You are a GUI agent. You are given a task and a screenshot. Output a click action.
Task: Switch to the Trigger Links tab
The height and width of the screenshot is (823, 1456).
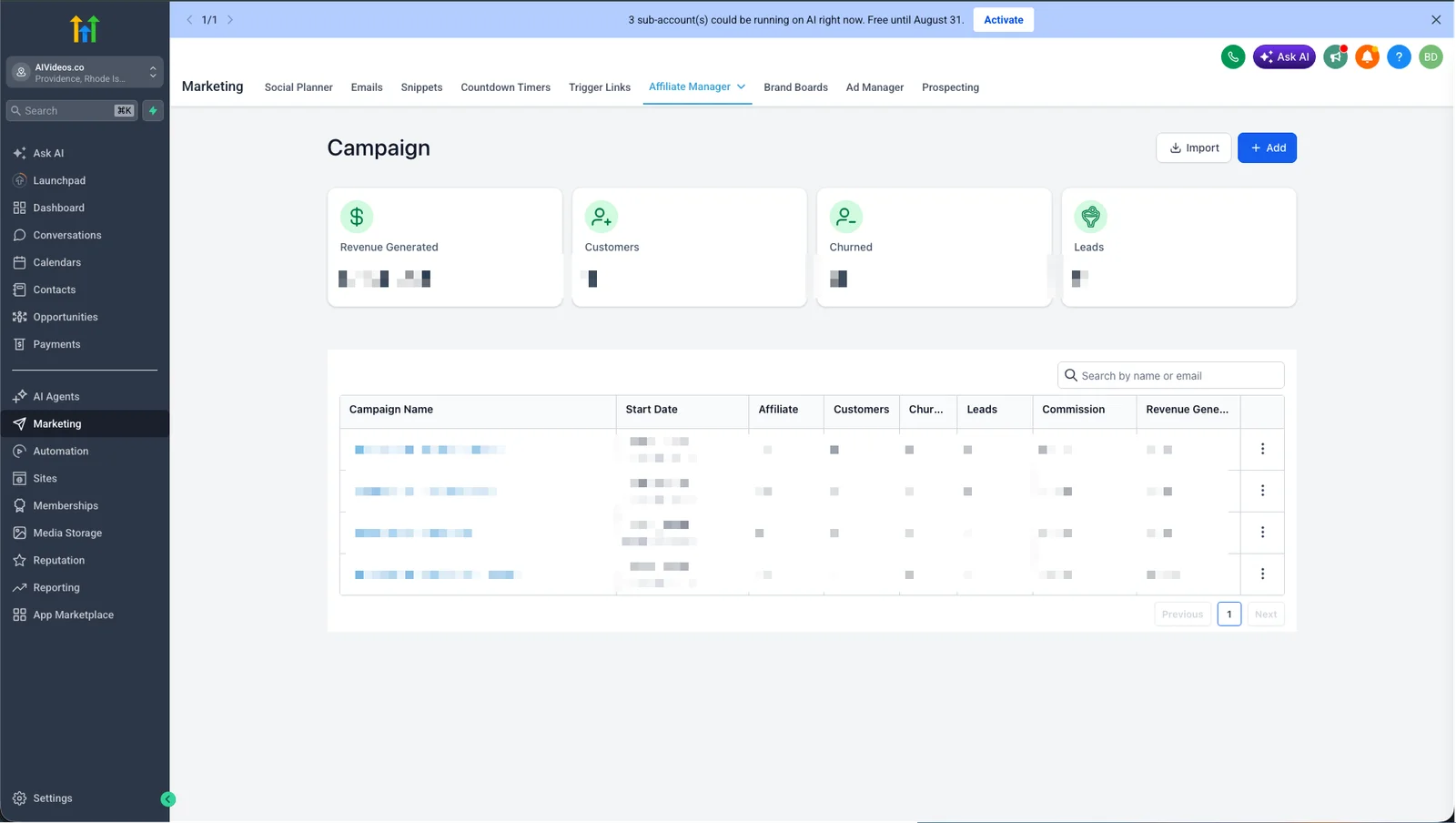point(600,87)
